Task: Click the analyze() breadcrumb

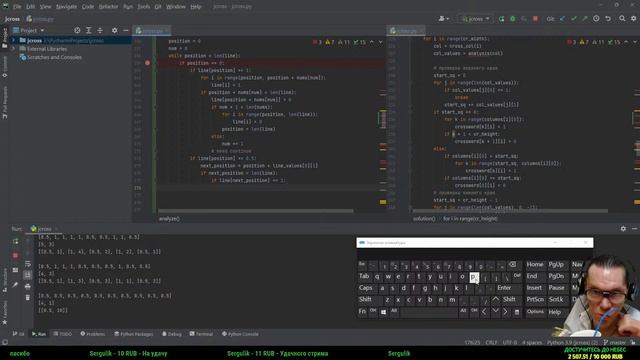Action: coord(169,219)
